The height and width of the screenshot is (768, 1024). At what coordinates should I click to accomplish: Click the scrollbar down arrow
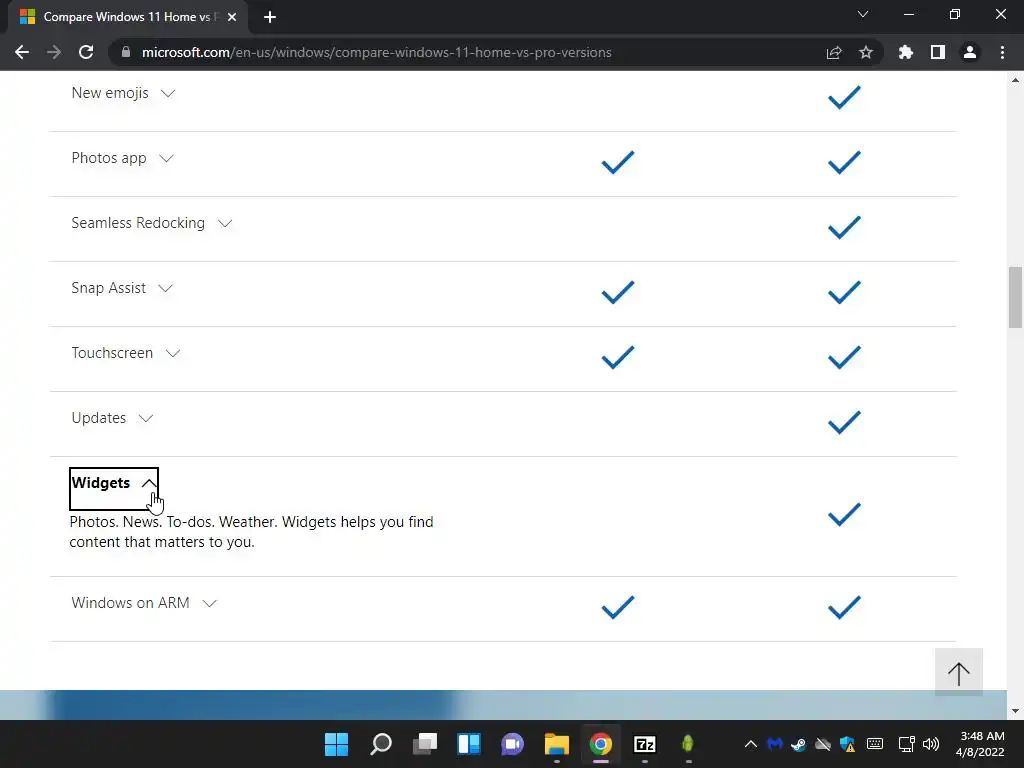point(1015,711)
